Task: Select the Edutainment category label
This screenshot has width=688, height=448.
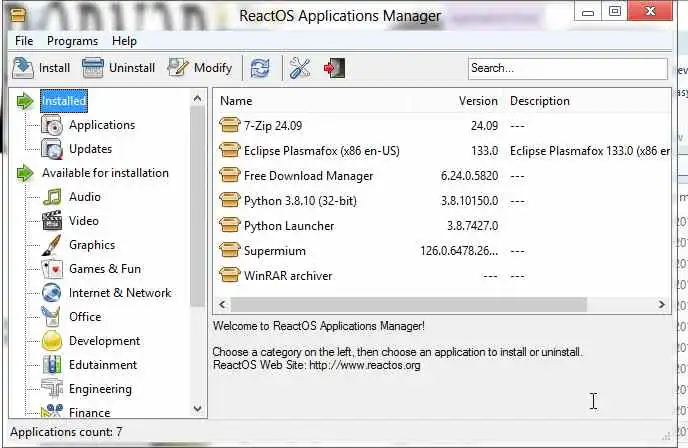Action: click(103, 365)
